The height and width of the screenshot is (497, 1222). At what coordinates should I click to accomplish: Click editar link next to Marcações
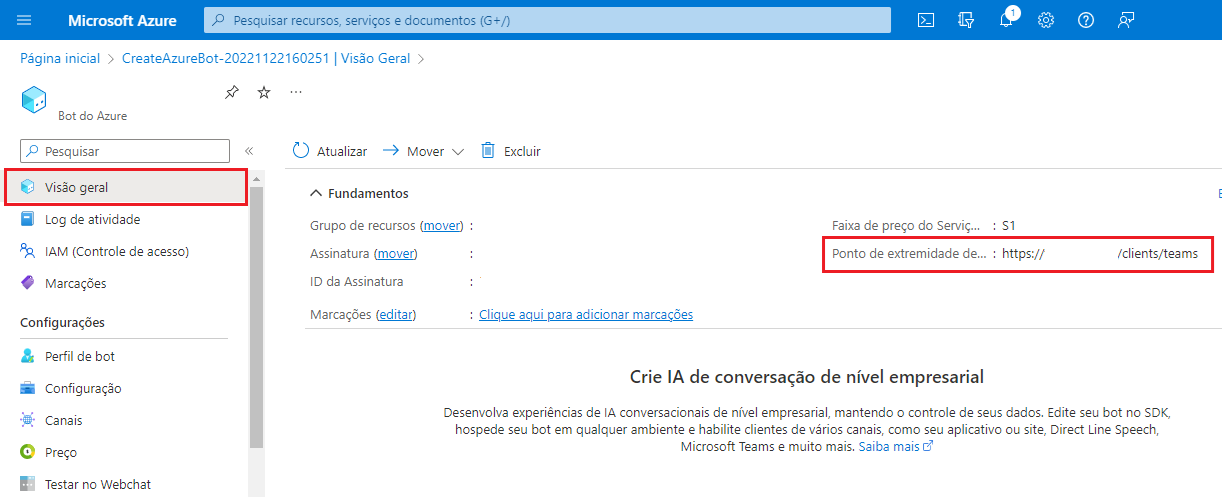click(395, 314)
